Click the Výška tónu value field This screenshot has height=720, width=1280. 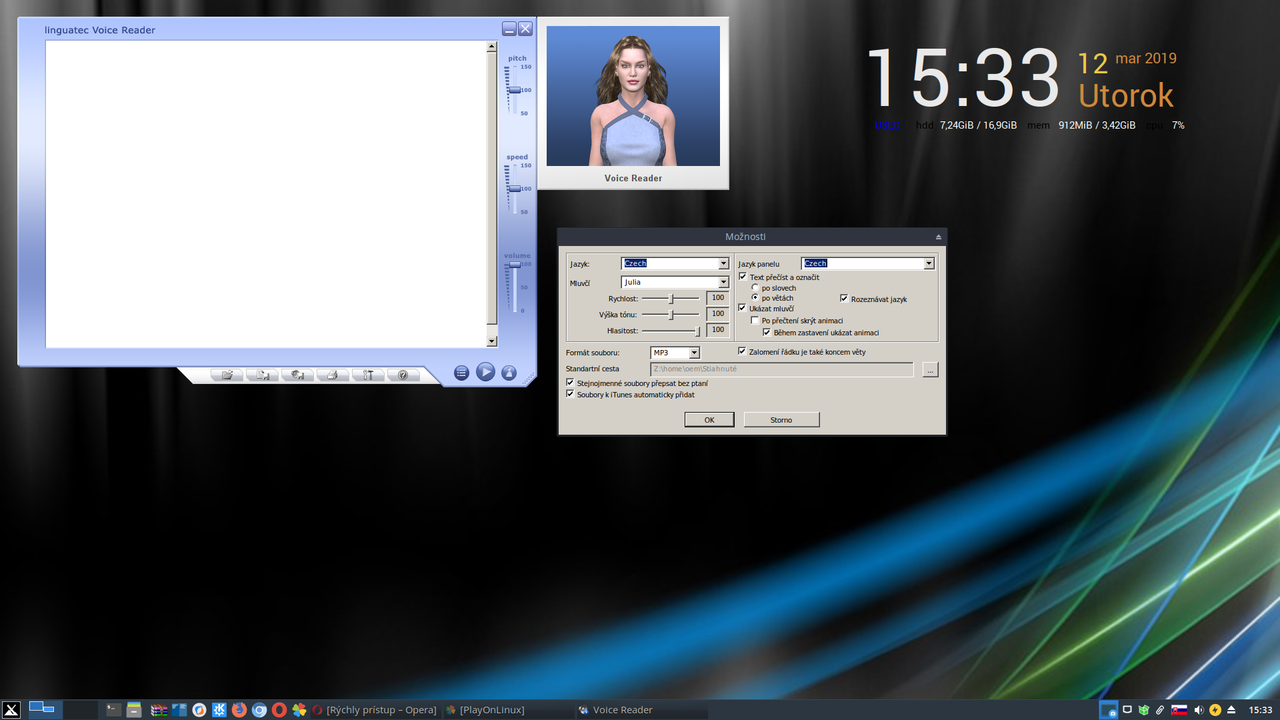pos(717,314)
